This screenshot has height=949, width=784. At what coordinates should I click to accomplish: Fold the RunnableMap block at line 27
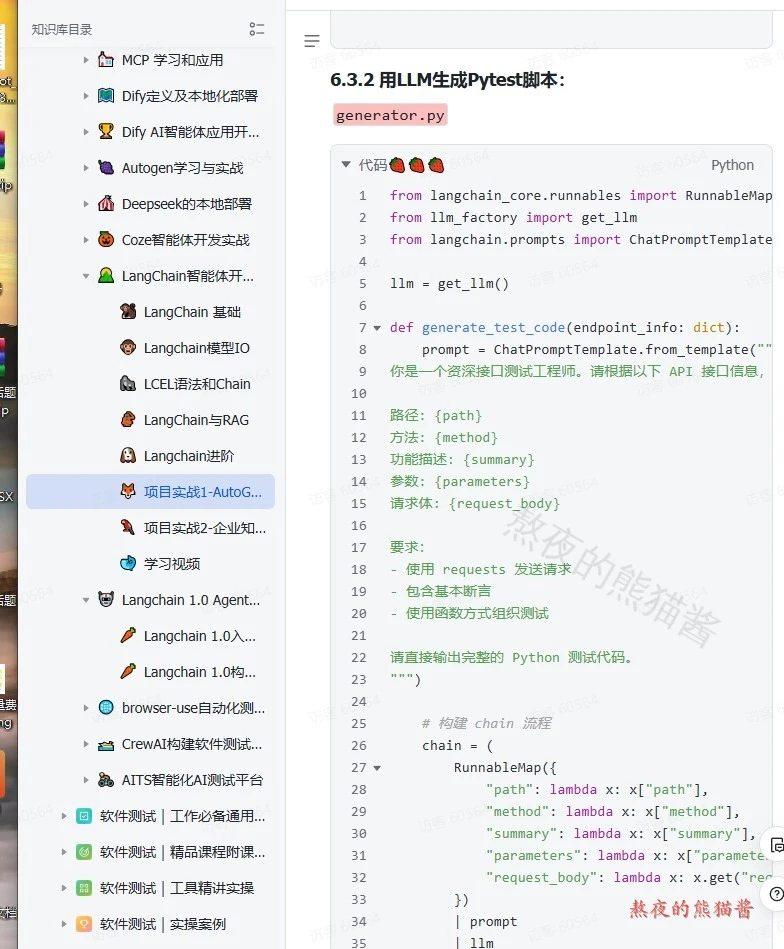[377, 768]
